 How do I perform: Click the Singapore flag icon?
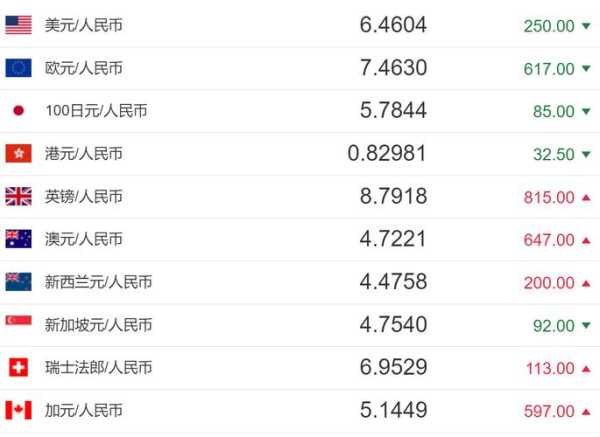click(18, 325)
